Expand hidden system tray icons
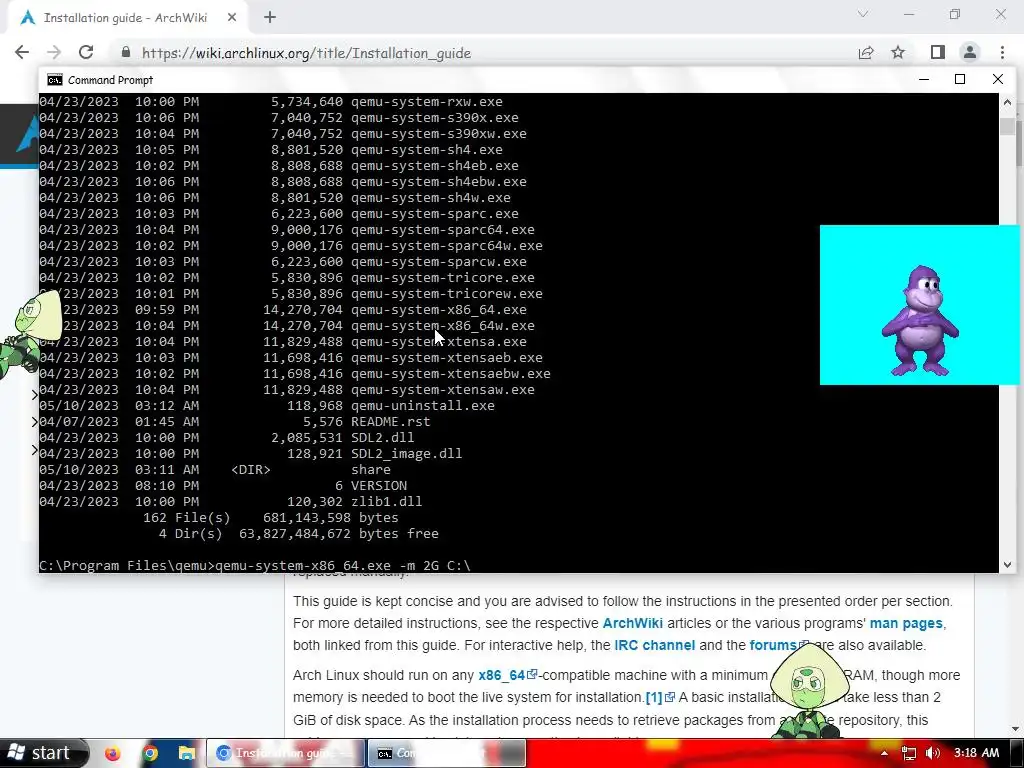 (x=884, y=753)
